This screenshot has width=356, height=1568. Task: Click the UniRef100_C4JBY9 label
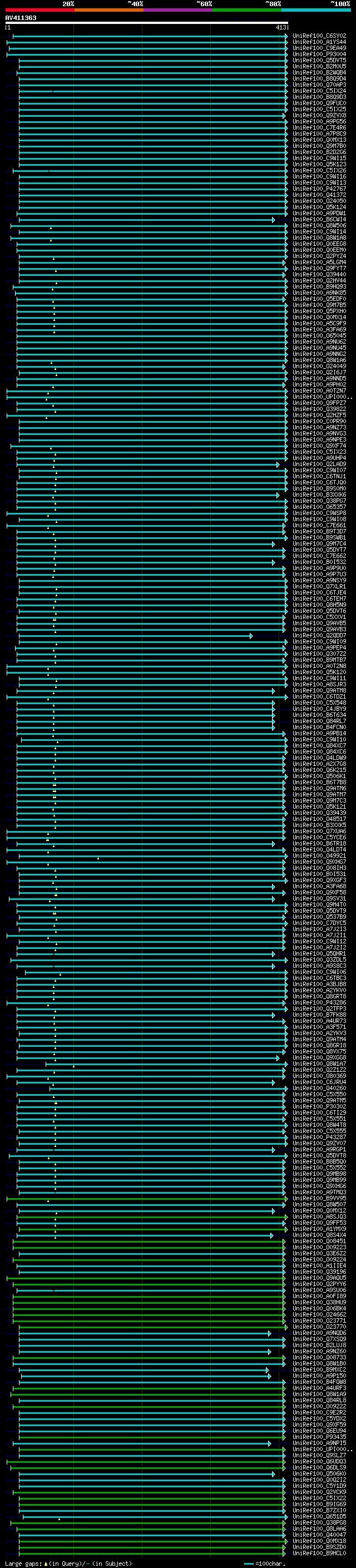(x=319, y=709)
